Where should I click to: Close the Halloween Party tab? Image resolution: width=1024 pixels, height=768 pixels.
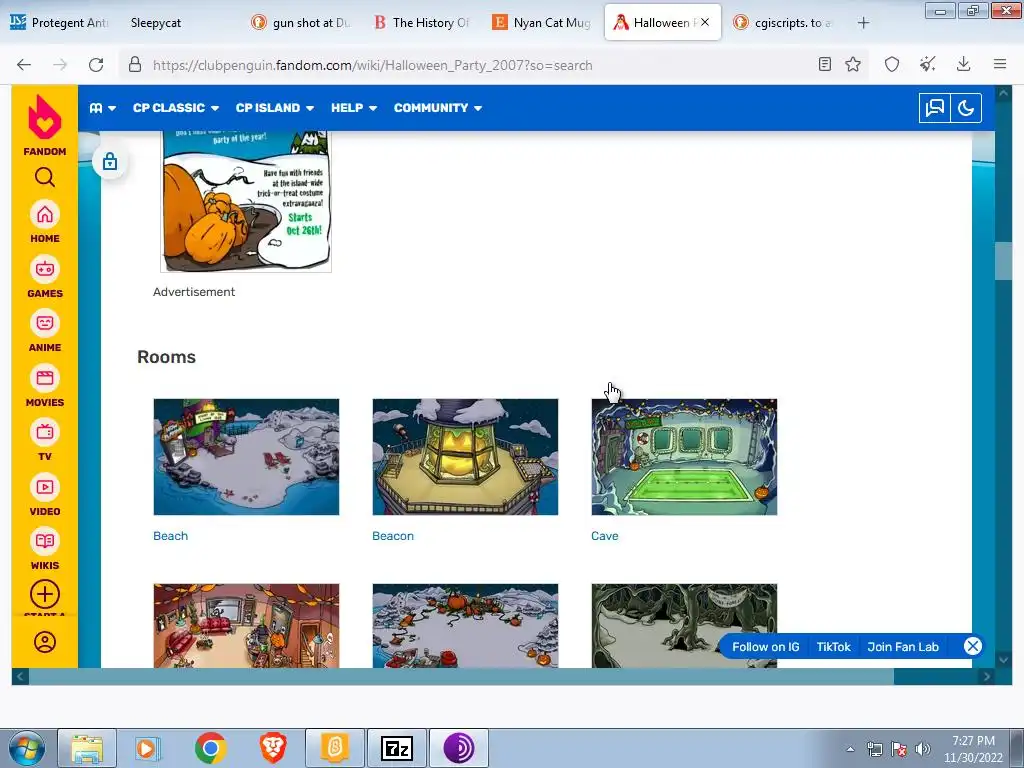(x=705, y=22)
